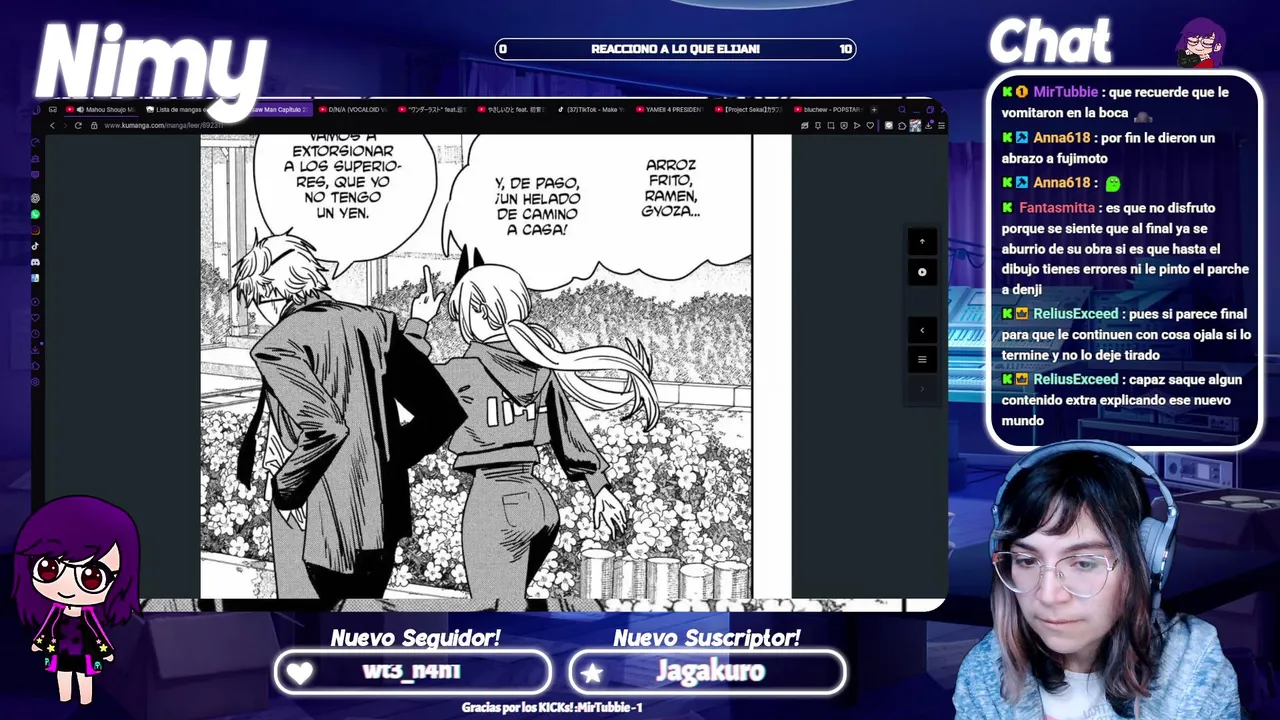
Task: Open the player icon in the browser sidebar
Action: [35, 302]
